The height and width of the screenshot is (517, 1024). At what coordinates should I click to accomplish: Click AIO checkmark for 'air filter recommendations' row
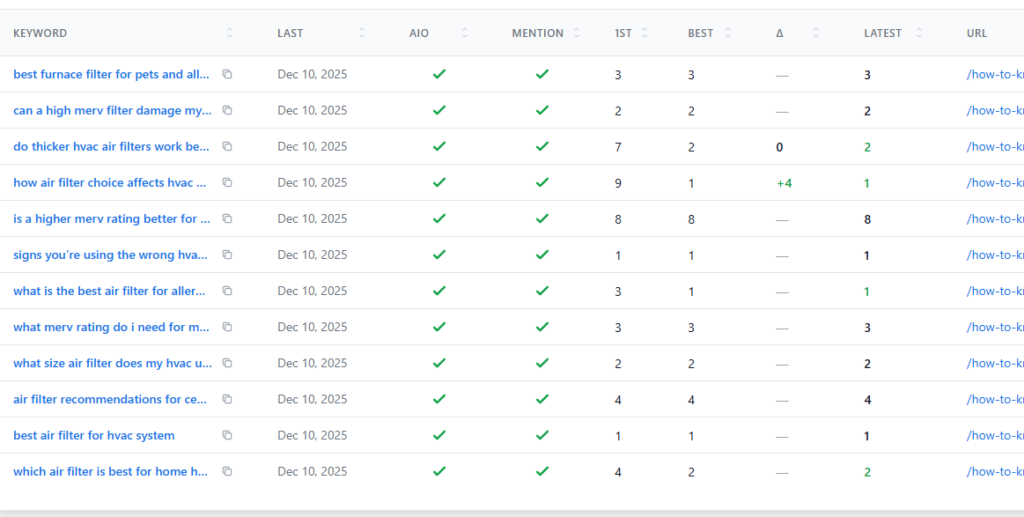438,399
